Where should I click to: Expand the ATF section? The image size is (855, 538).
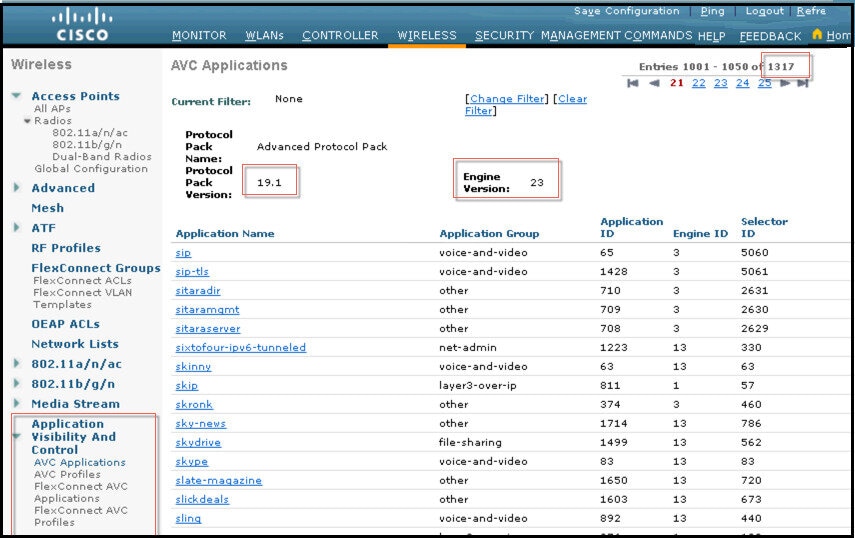click(x=16, y=227)
